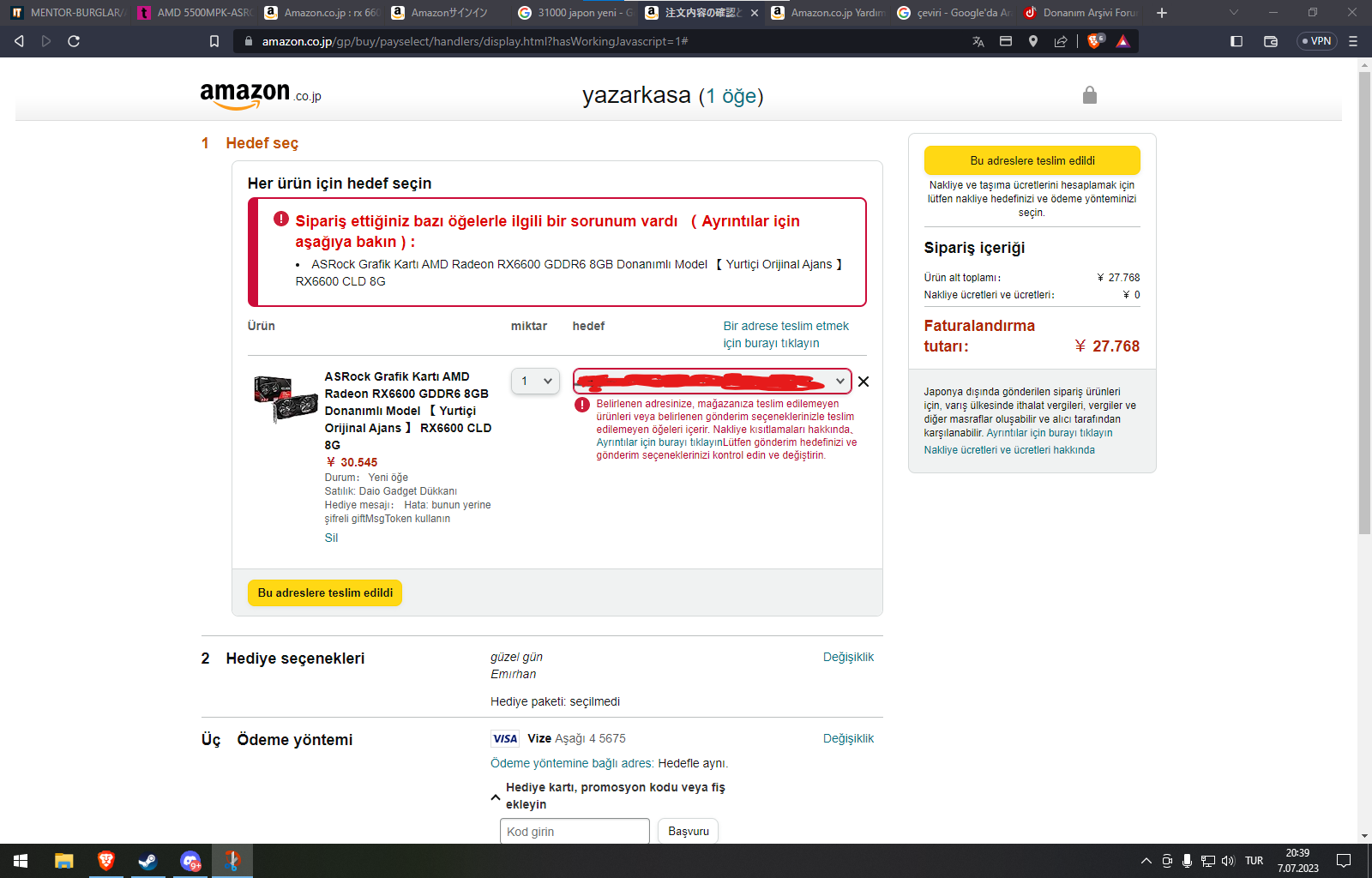
Task: Toggle the browser sidebar panel
Action: tap(1237, 41)
